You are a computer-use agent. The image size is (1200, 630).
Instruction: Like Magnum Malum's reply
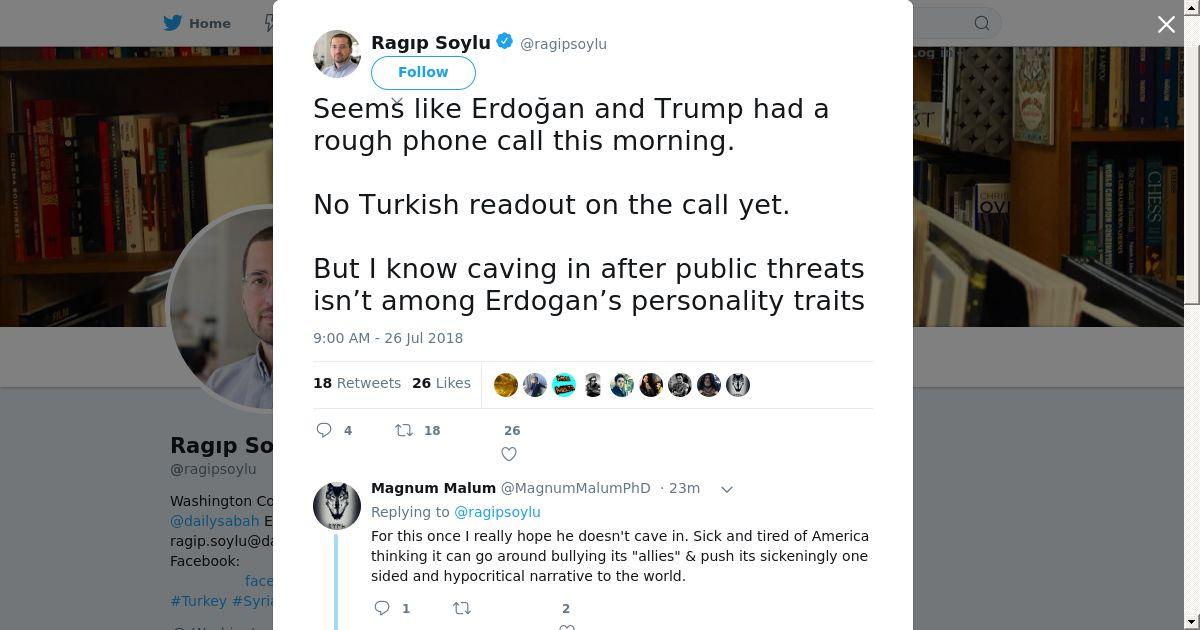(567, 626)
